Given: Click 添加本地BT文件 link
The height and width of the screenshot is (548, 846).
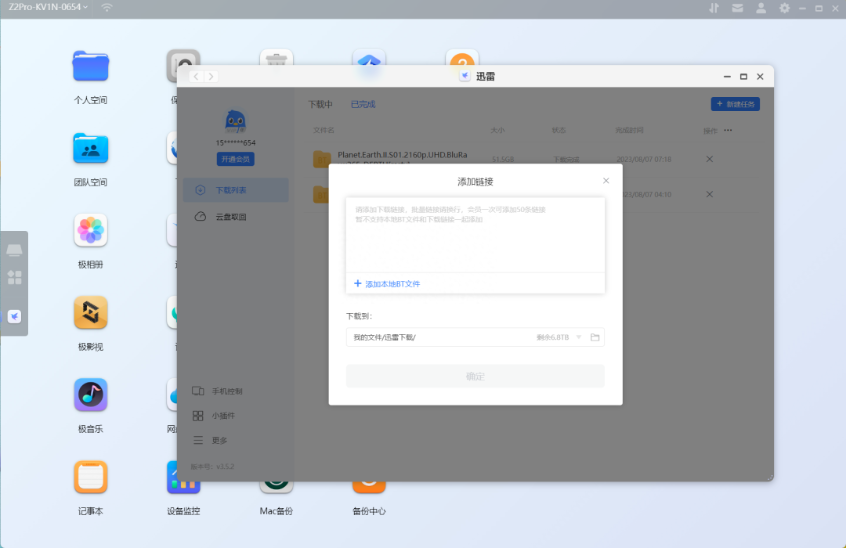Looking at the screenshot, I should point(387,284).
